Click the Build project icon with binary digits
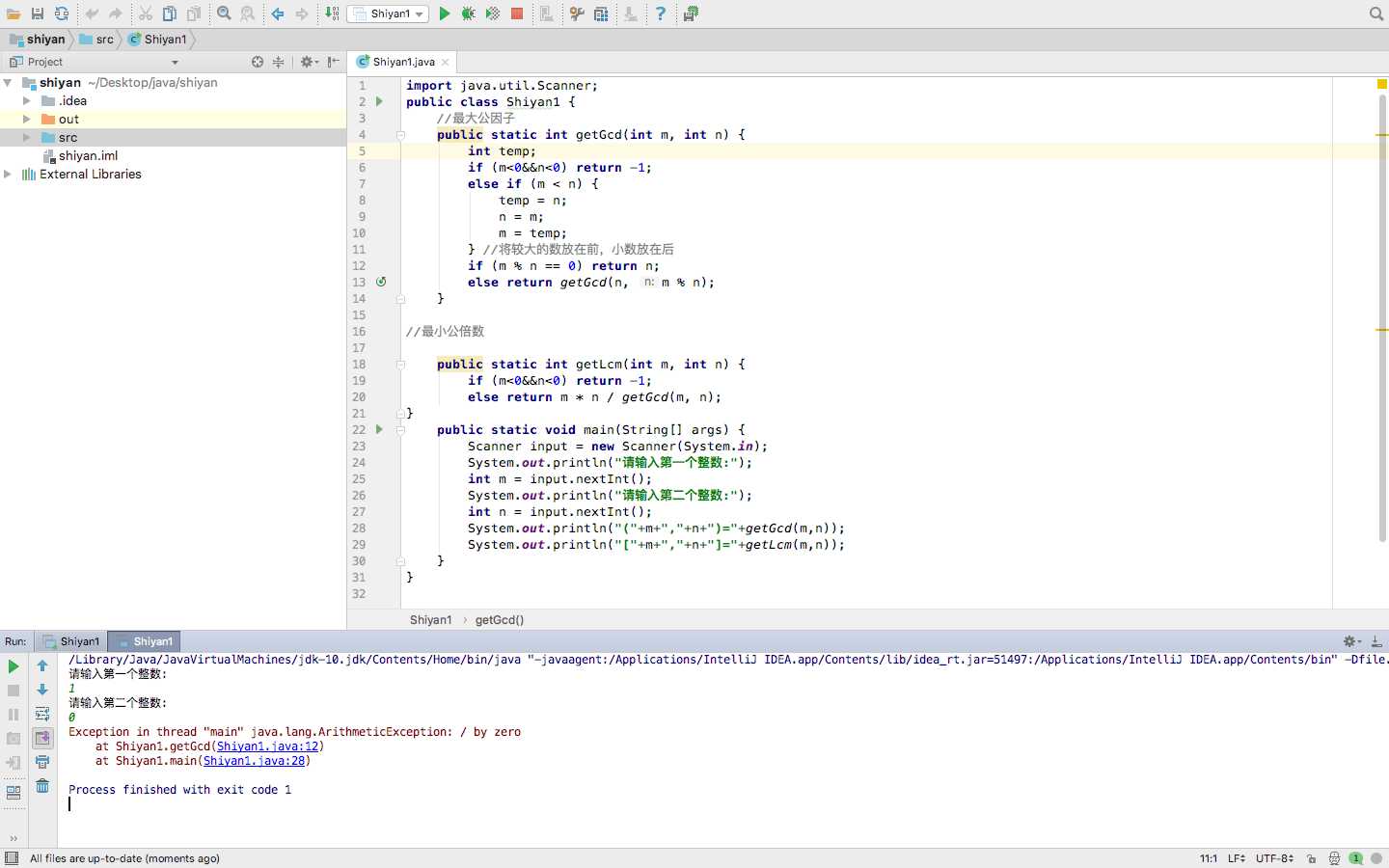 (332, 14)
